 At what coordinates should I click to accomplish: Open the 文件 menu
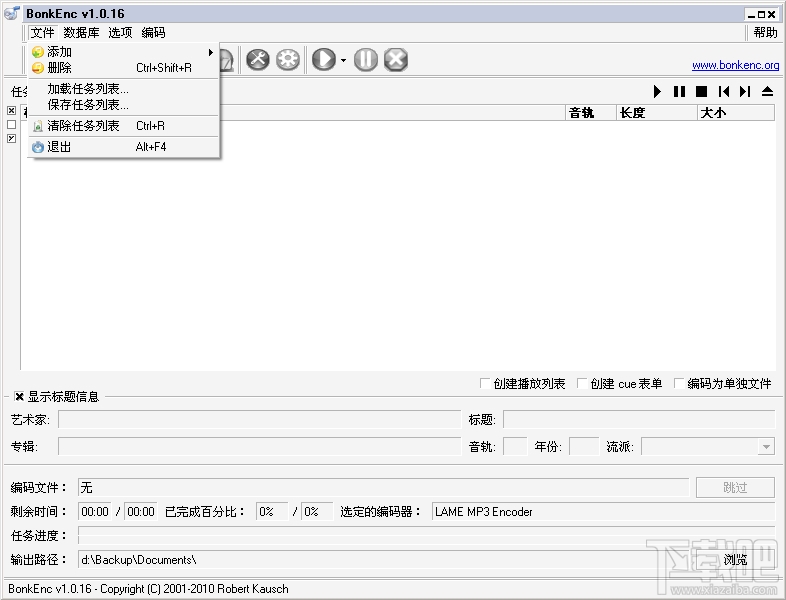click(42, 33)
